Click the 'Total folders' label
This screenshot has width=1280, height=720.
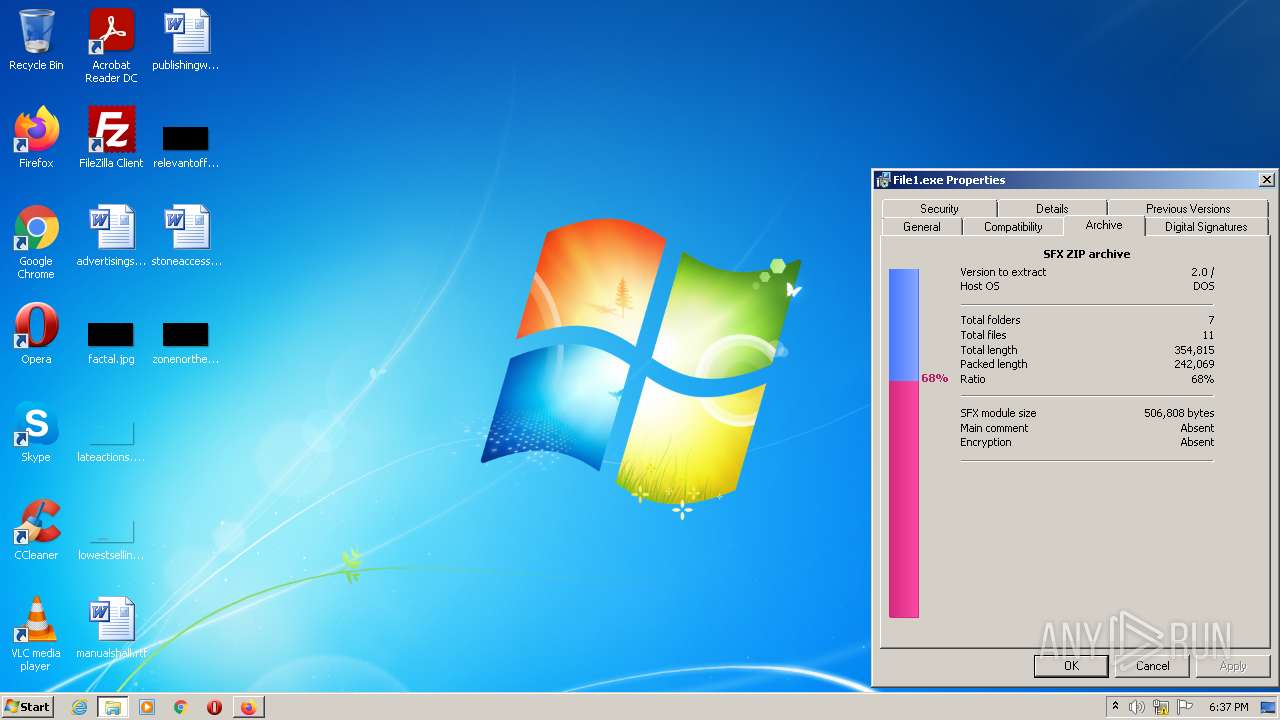990,320
